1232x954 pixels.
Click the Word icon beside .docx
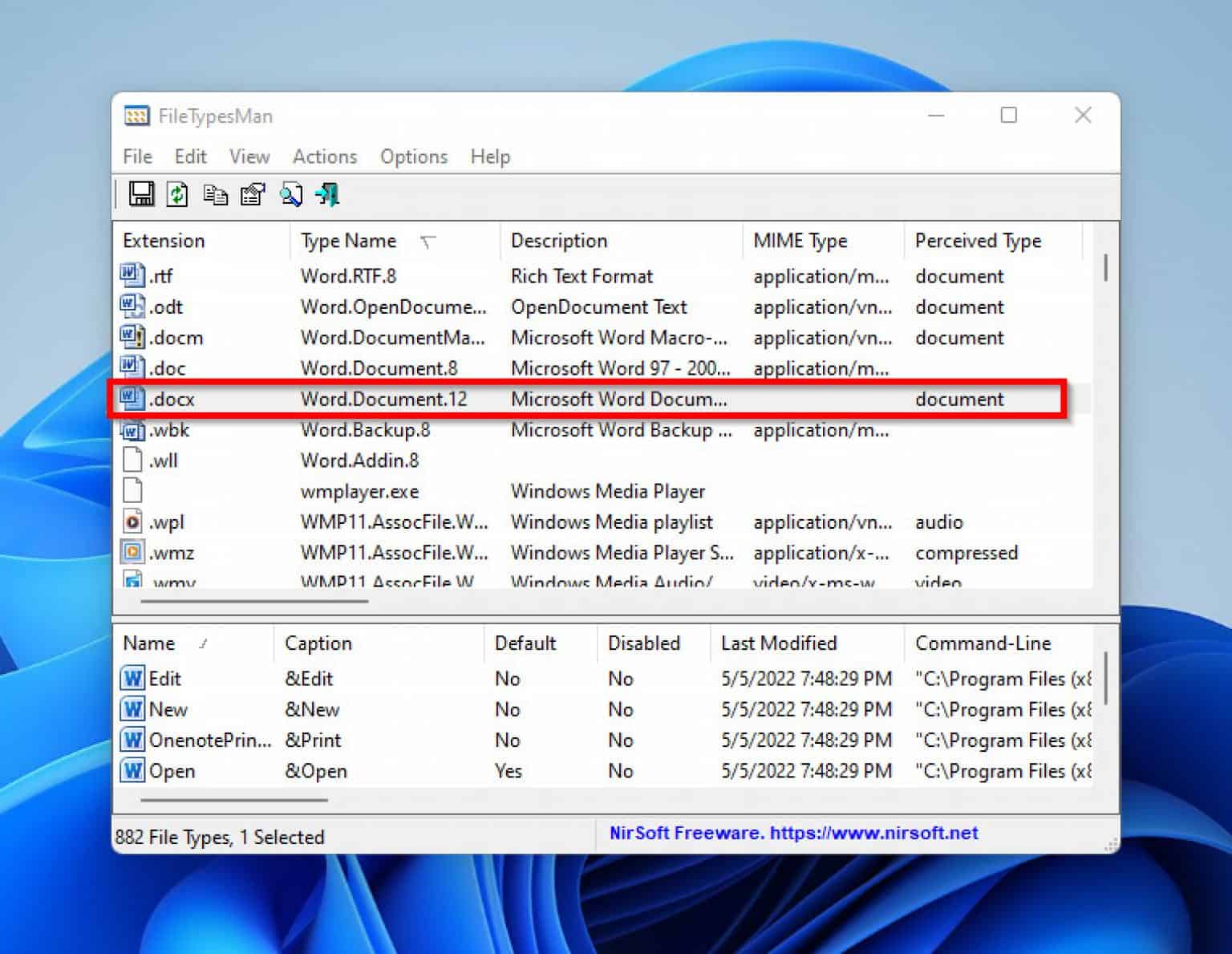click(x=133, y=399)
